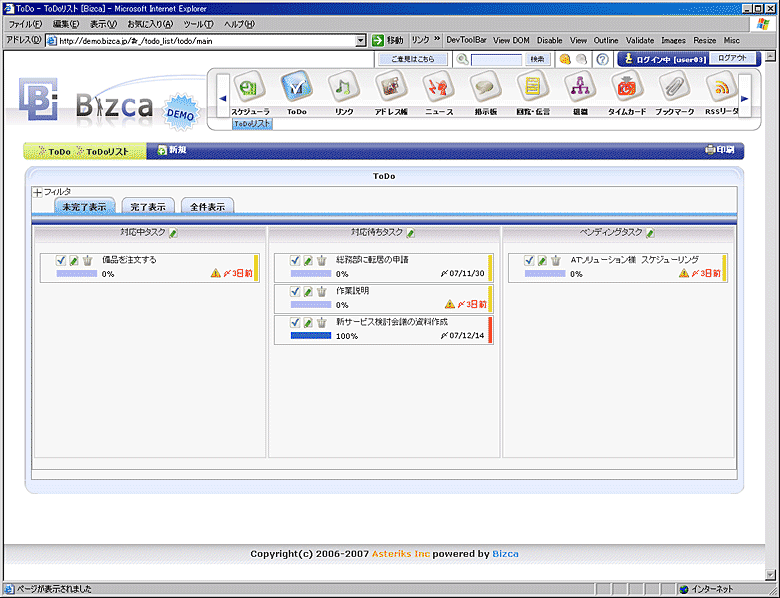The height and width of the screenshot is (598, 780).
Task: Open the ツール(T) menu
Action: pos(198,24)
